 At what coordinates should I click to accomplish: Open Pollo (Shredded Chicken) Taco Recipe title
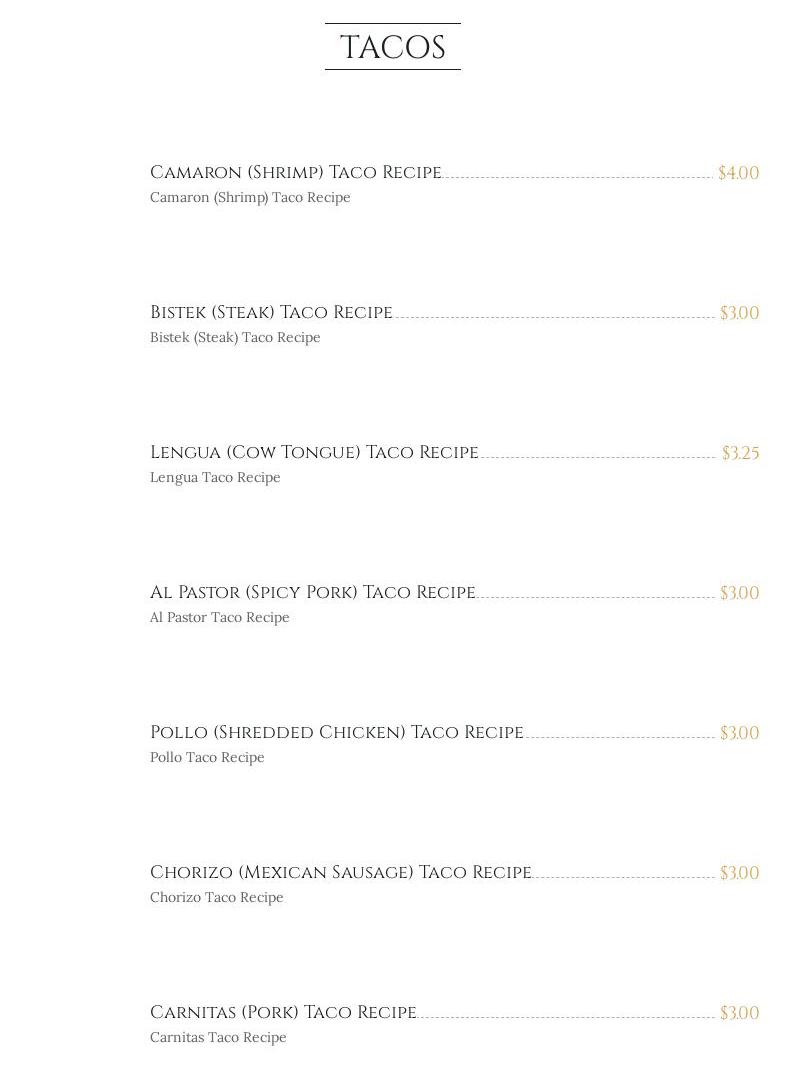(x=336, y=733)
